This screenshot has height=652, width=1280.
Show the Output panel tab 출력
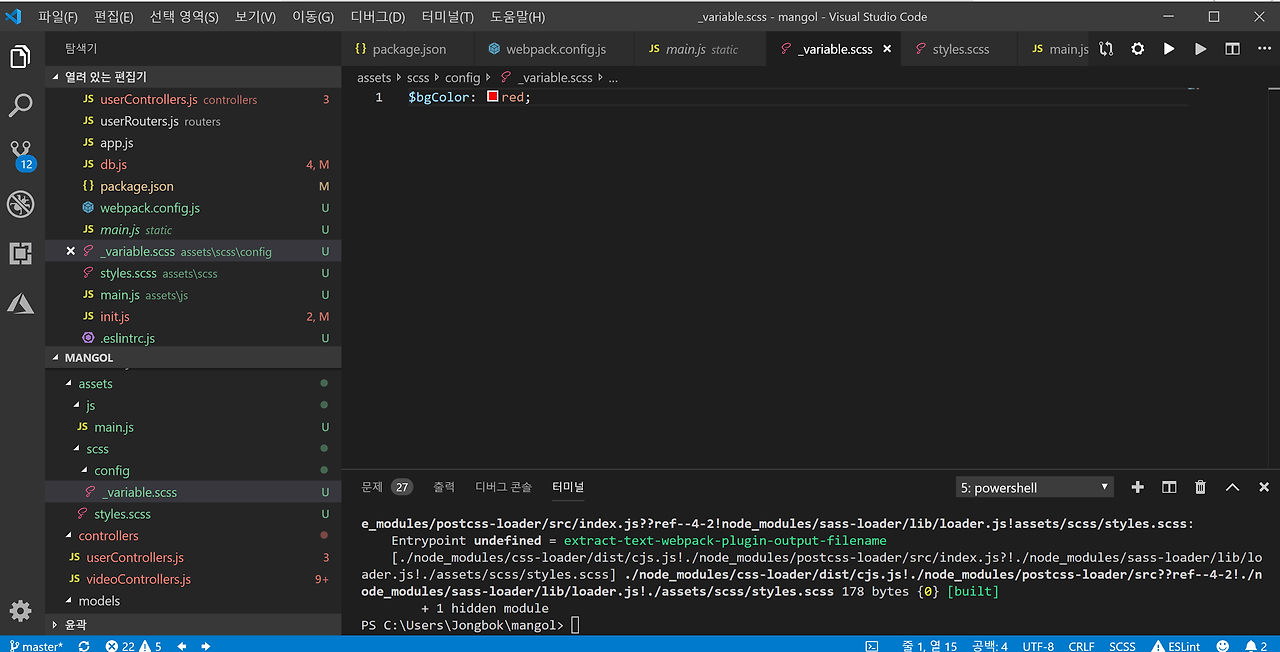pyautogui.click(x=444, y=487)
